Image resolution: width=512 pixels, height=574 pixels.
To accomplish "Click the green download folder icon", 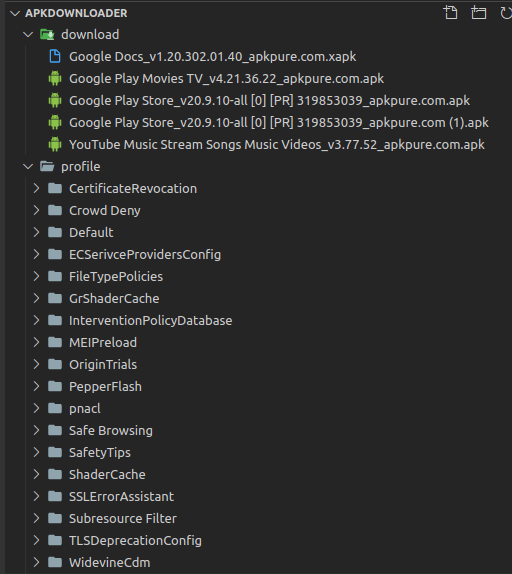I will (x=47, y=35).
